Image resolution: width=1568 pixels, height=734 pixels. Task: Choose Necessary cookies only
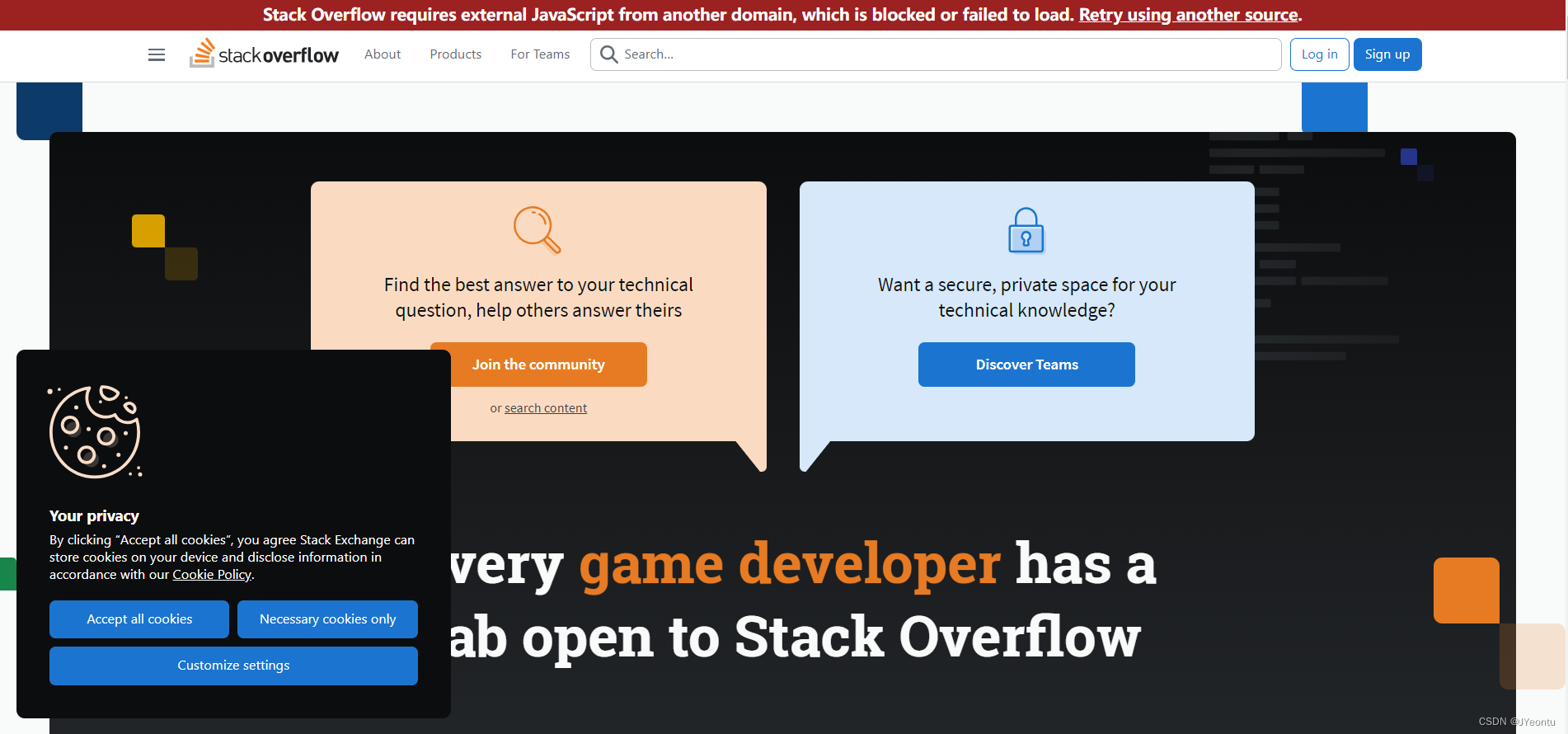pyautogui.click(x=327, y=619)
